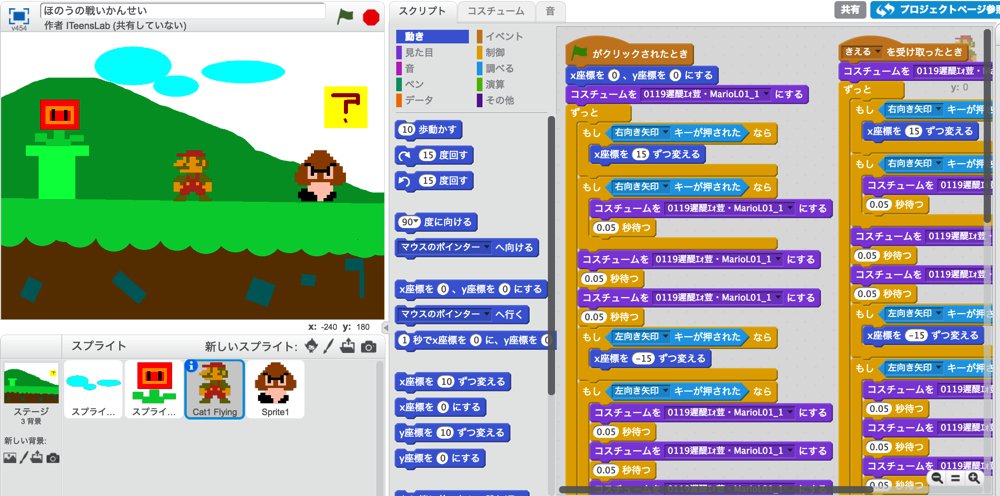Paint a new sprite with brush icon
Image resolution: width=1000 pixels, height=496 pixels.
[328, 346]
